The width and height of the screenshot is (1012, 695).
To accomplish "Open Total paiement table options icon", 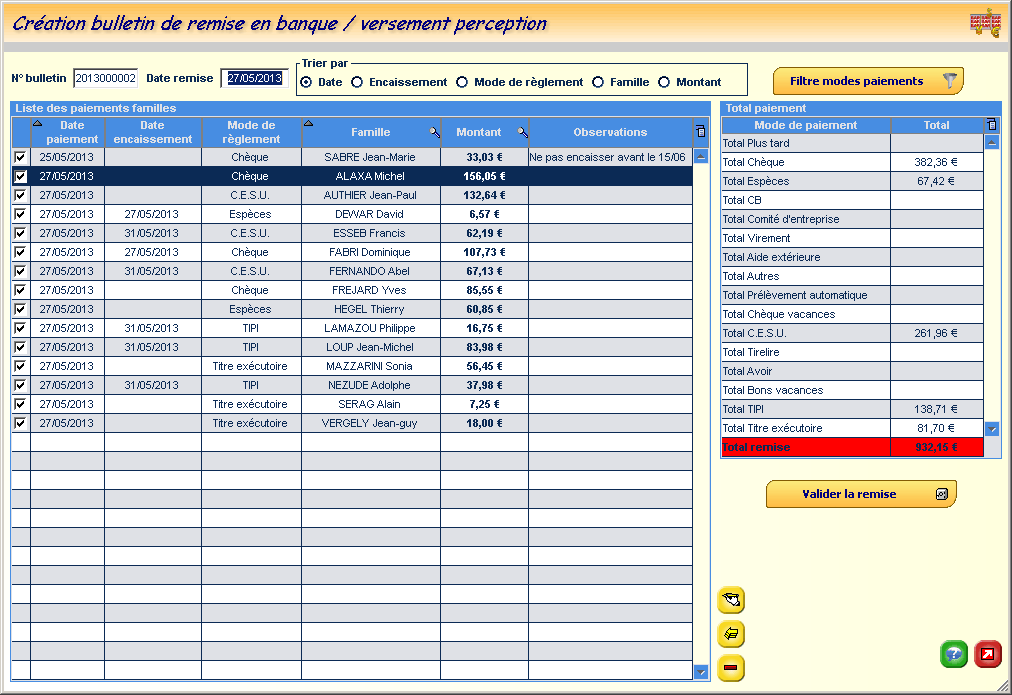I will [991, 125].
